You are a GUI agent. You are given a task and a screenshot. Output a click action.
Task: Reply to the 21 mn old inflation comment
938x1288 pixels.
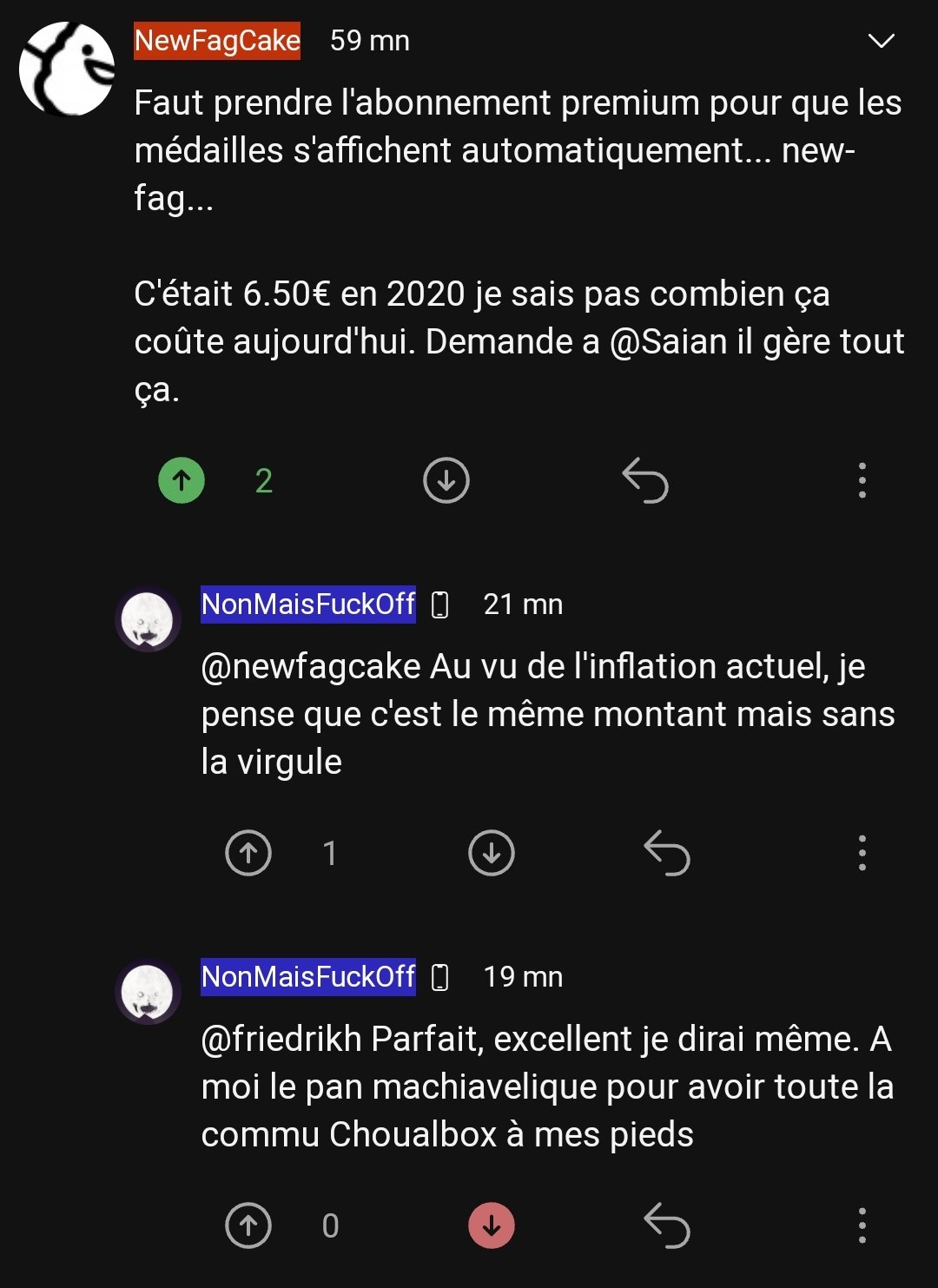point(666,853)
